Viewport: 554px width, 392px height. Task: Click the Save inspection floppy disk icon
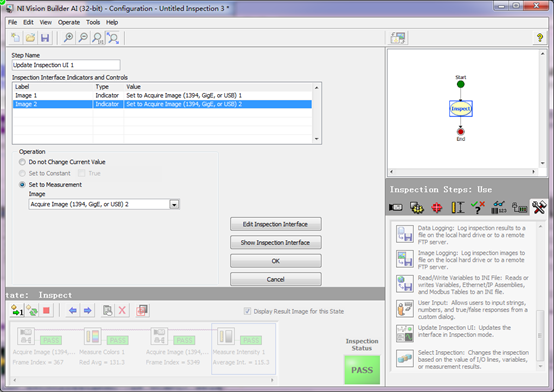45,38
